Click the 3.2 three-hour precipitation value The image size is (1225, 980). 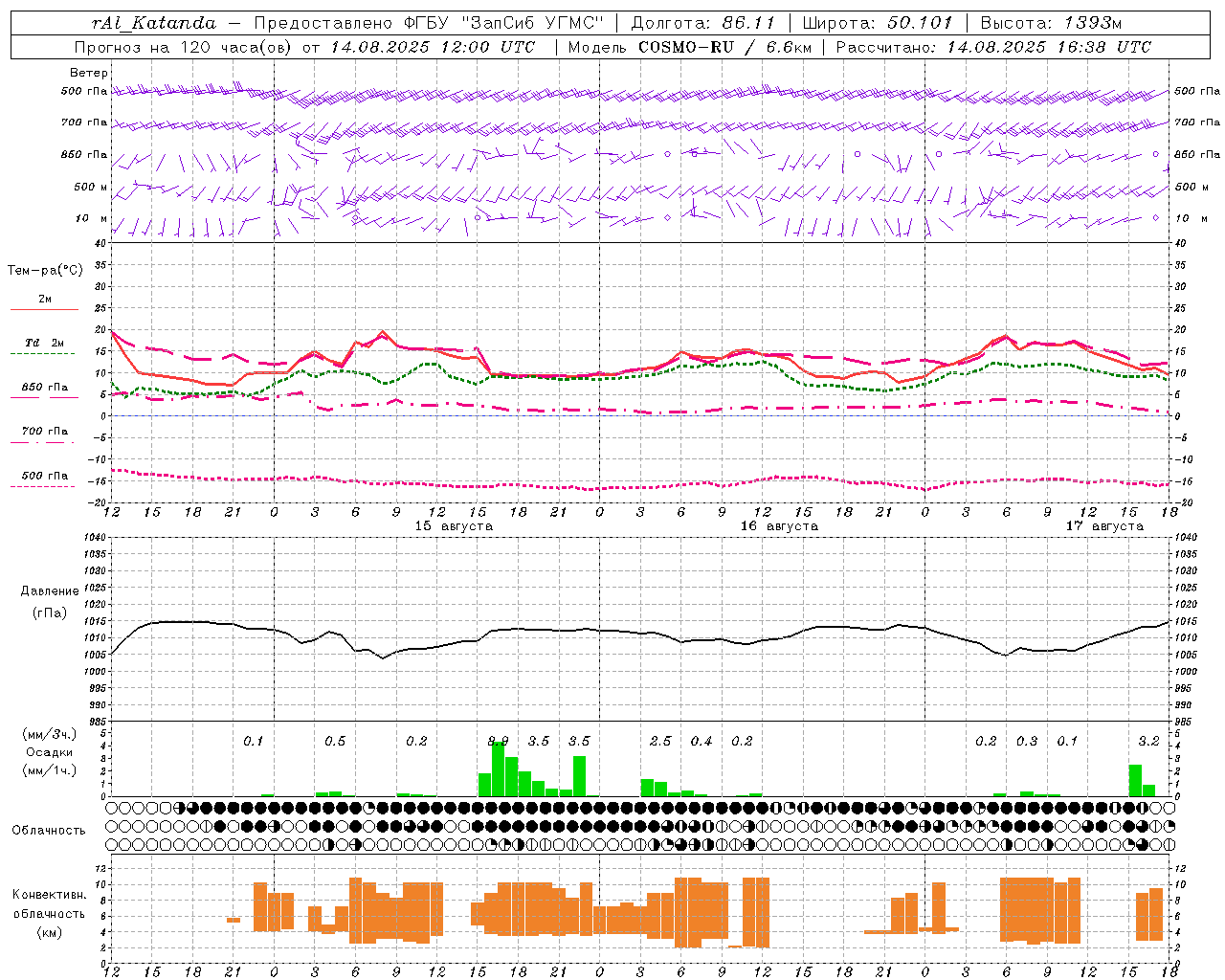(x=1148, y=742)
